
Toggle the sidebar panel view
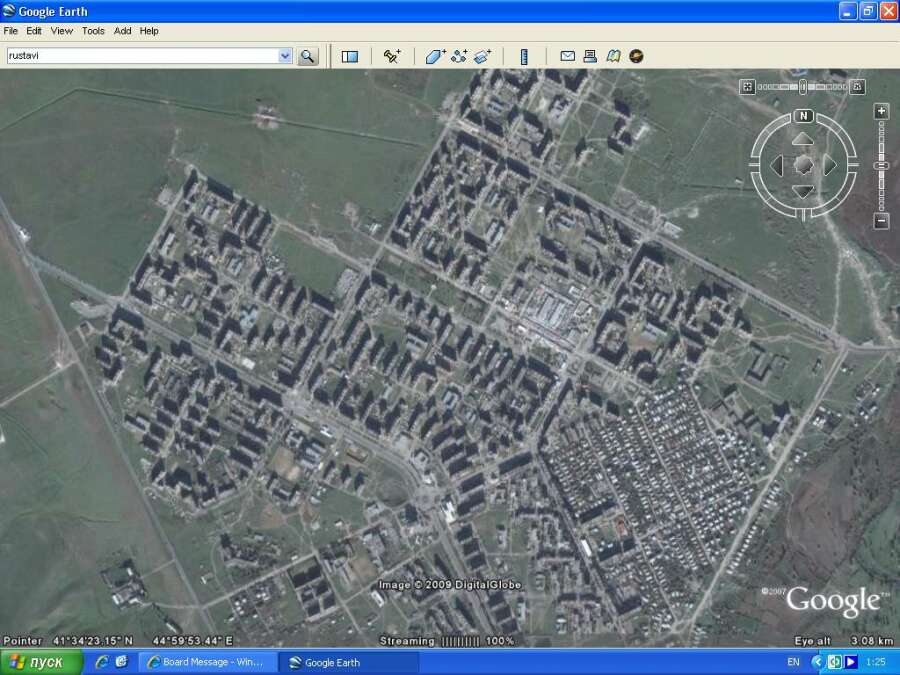[x=349, y=56]
